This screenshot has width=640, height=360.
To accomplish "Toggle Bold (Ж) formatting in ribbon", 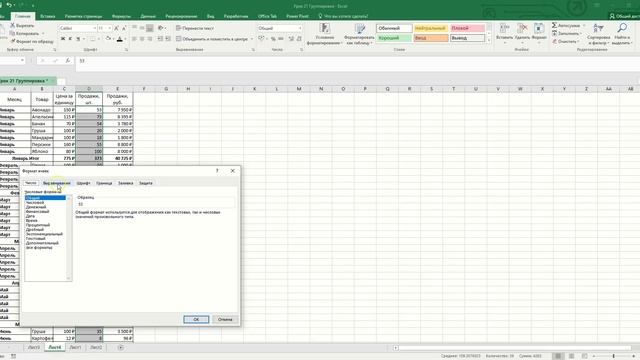I will [63, 39].
